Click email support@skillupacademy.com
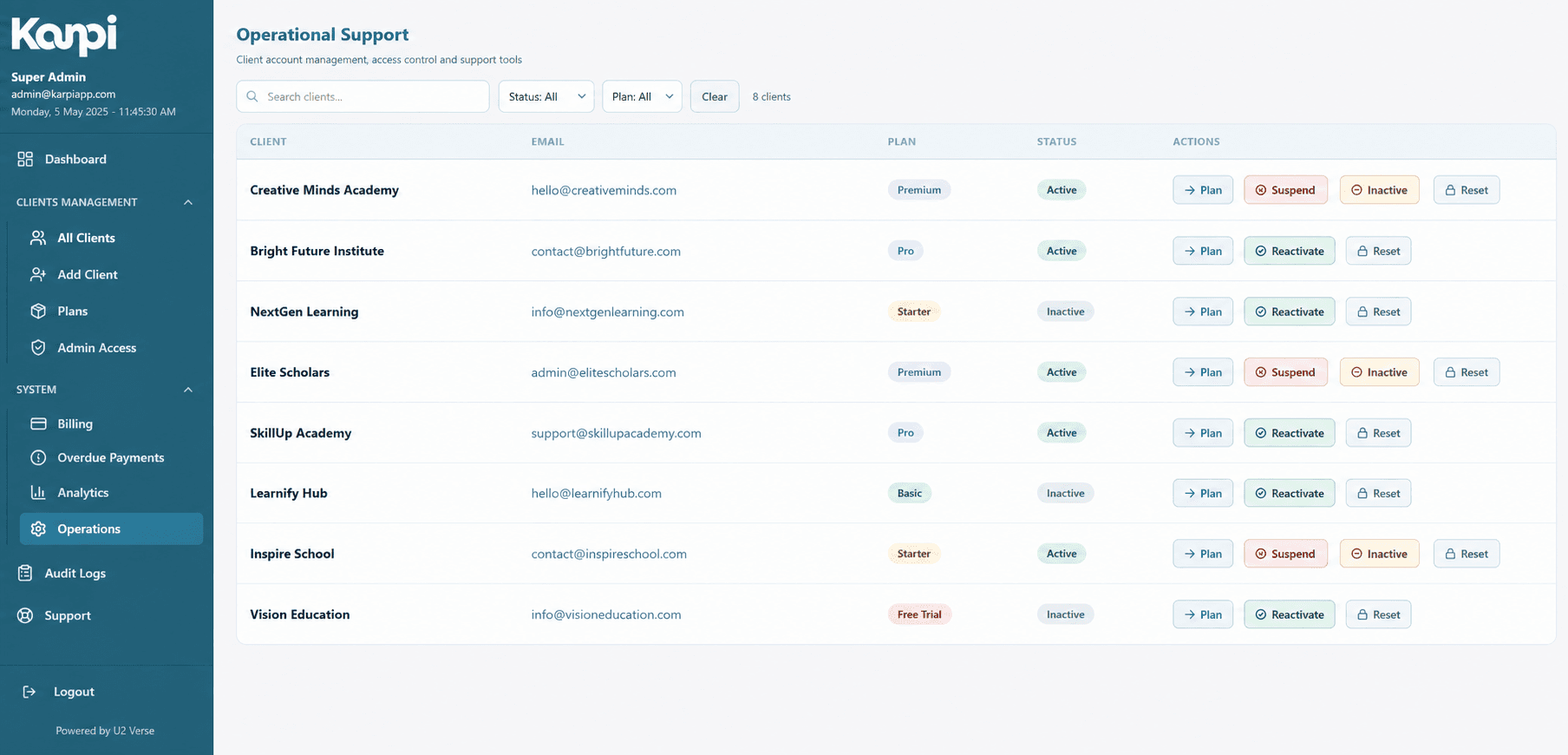Viewport: 1568px width, 755px height. point(616,433)
